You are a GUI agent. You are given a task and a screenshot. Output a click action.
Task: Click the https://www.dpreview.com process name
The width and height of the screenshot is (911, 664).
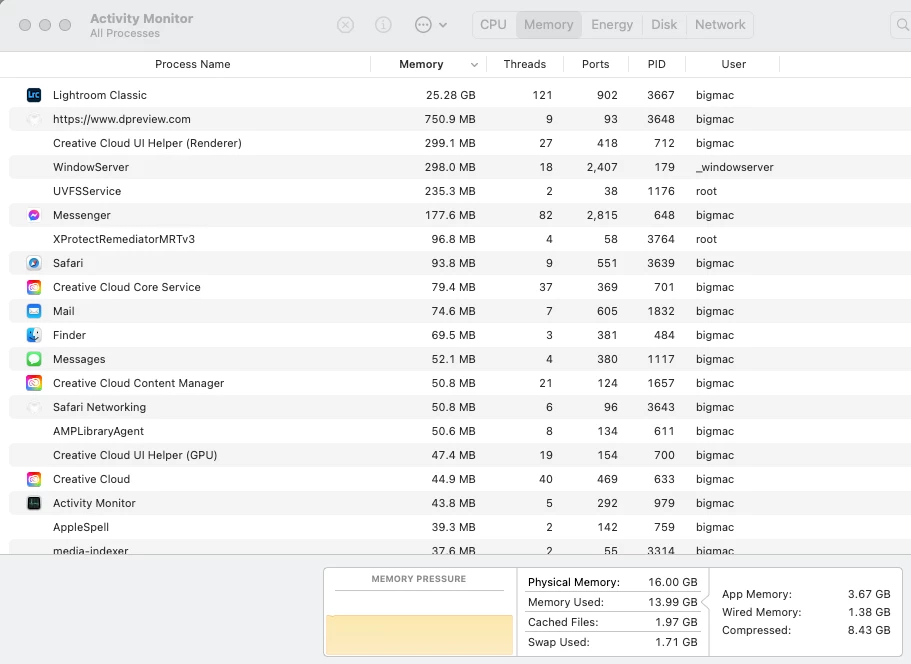coord(121,119)
